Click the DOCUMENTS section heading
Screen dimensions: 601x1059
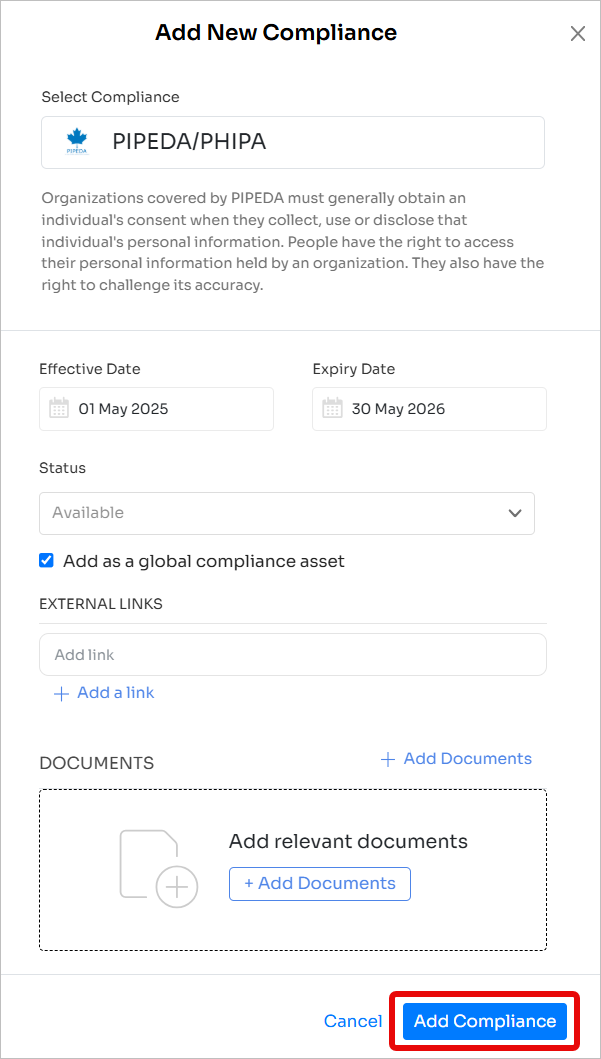(x=97, y=763)
